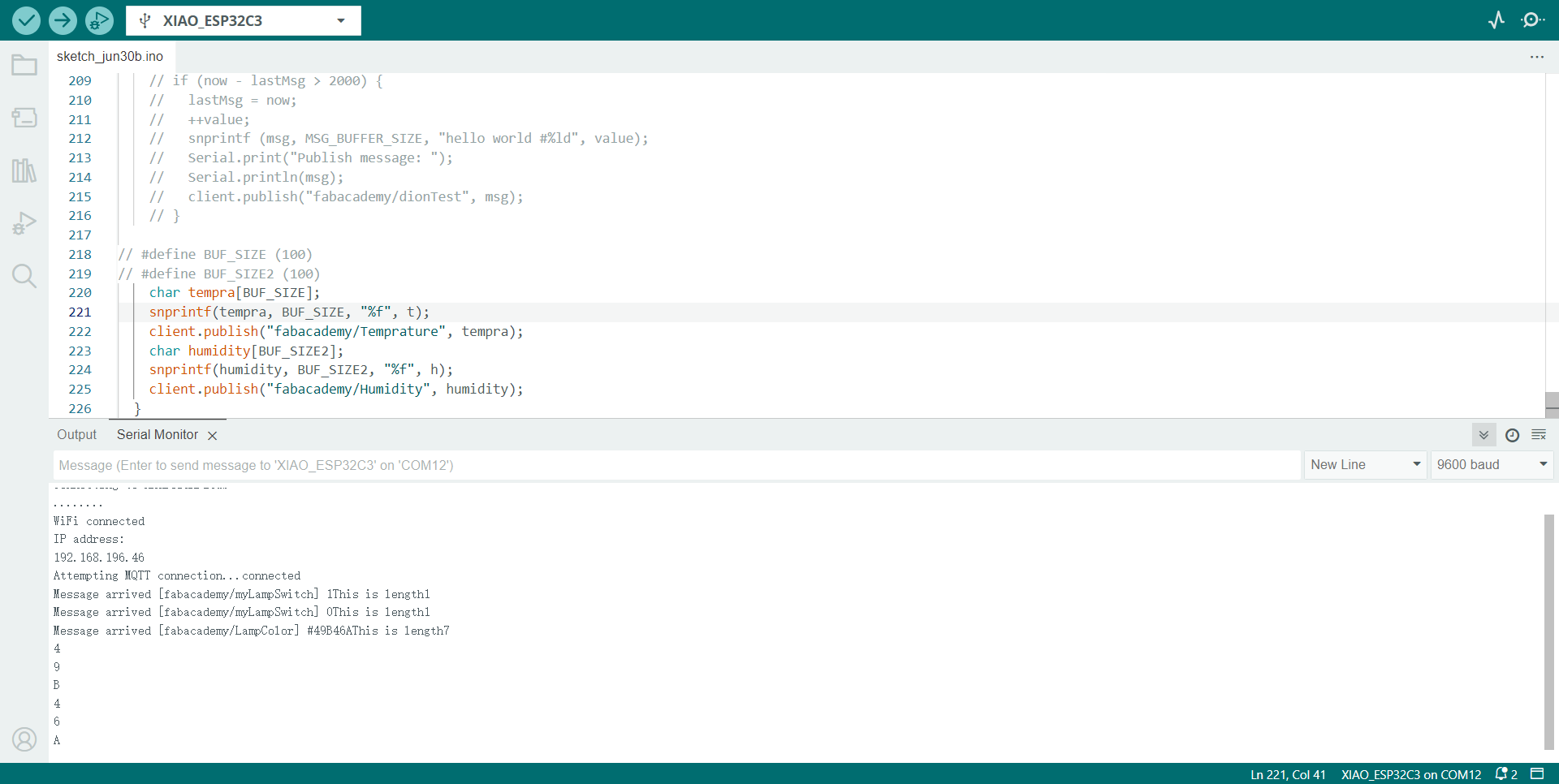Close the Serial Monitor tab
Image resolution: width=1559 pixels, height=784 pixels.
click(213, 436)
